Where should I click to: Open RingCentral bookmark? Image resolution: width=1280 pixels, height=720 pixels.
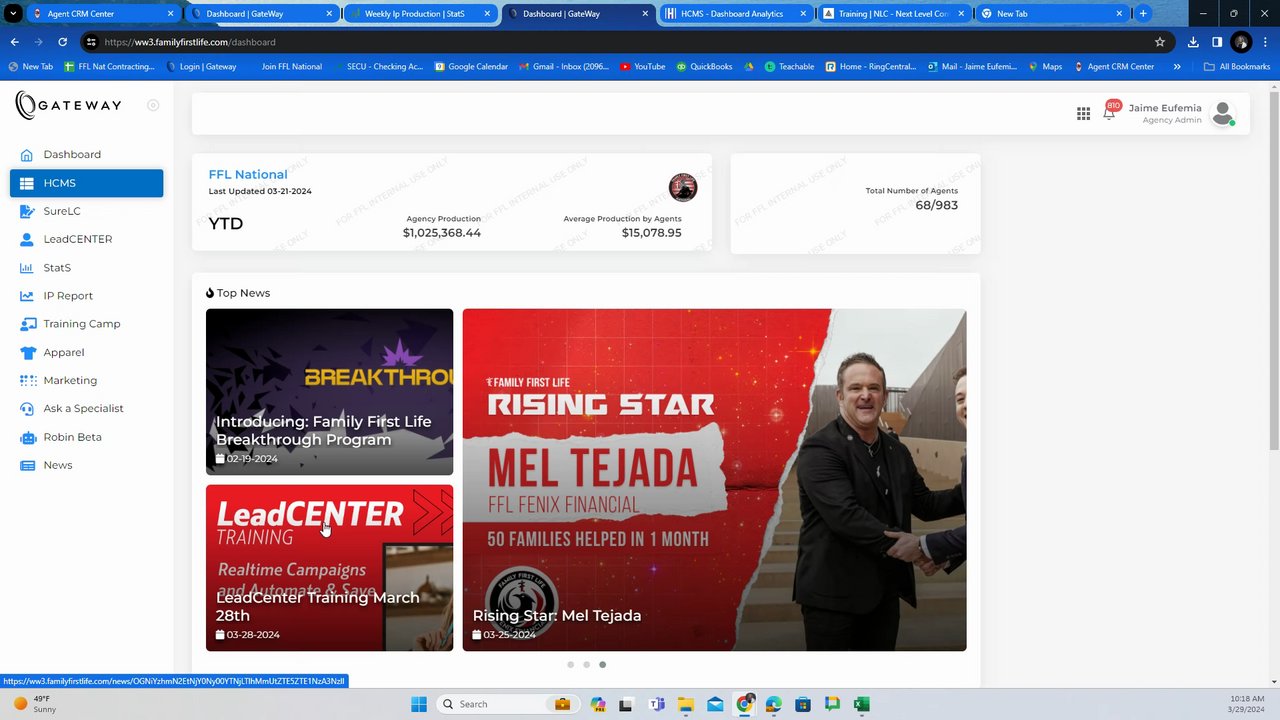click(871, 67)
